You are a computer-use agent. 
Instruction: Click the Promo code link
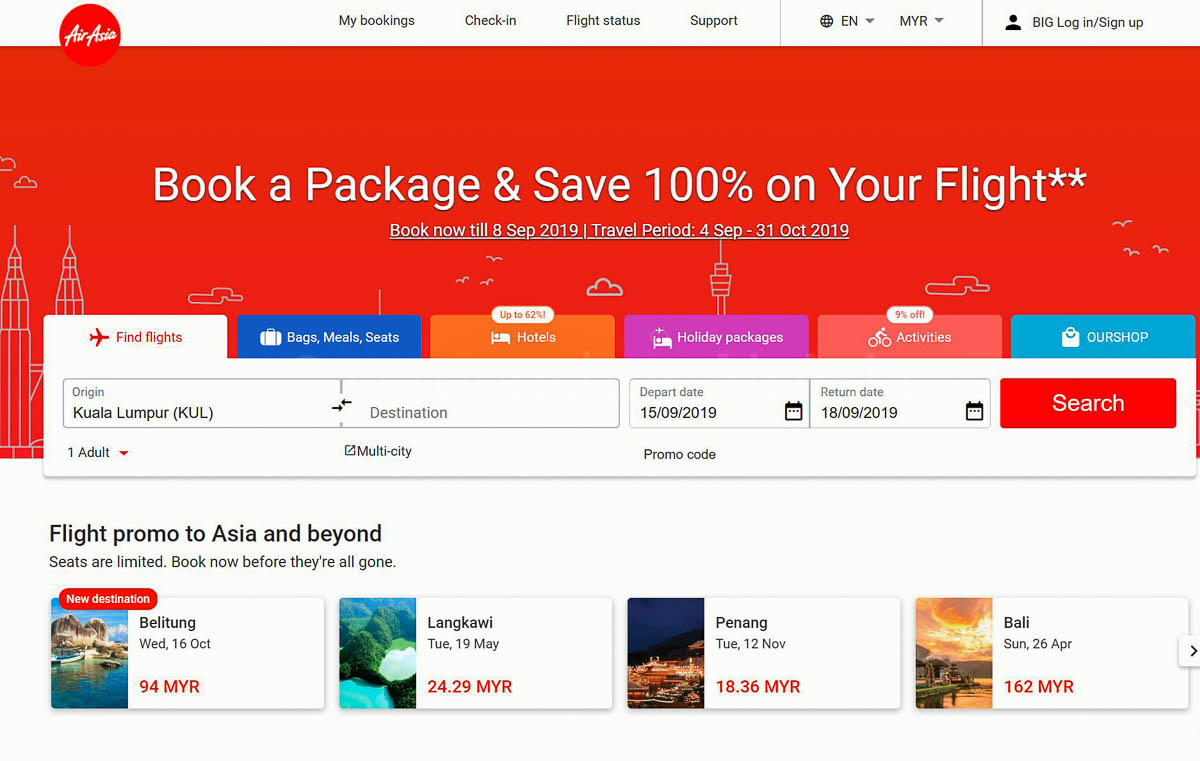(680, 454)
